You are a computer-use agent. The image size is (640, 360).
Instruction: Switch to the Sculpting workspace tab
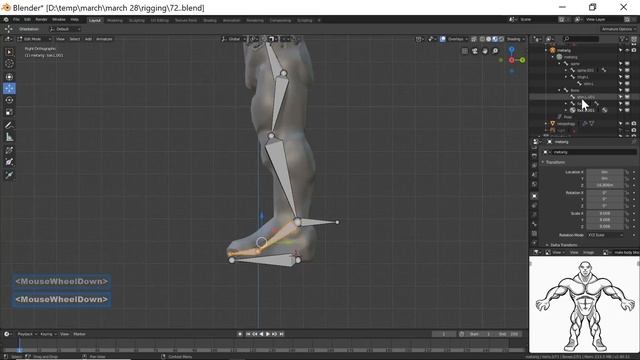coord(137,20)
